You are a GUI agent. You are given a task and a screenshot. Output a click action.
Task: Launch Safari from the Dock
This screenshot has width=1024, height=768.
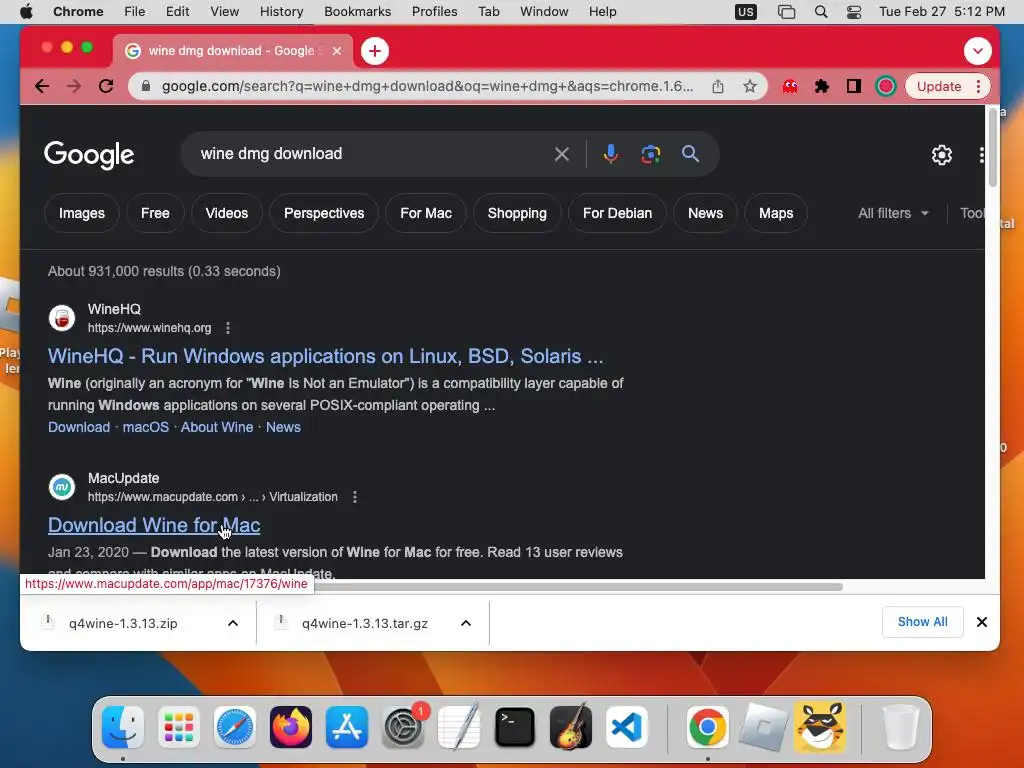(235, 727)
